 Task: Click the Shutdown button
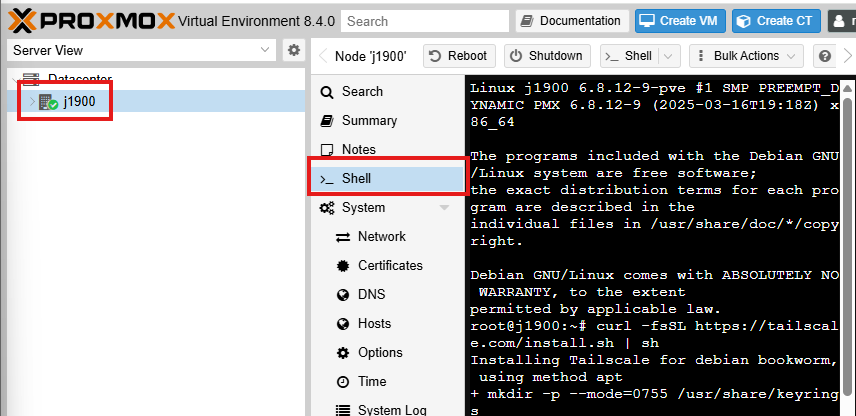click(547, 56)
